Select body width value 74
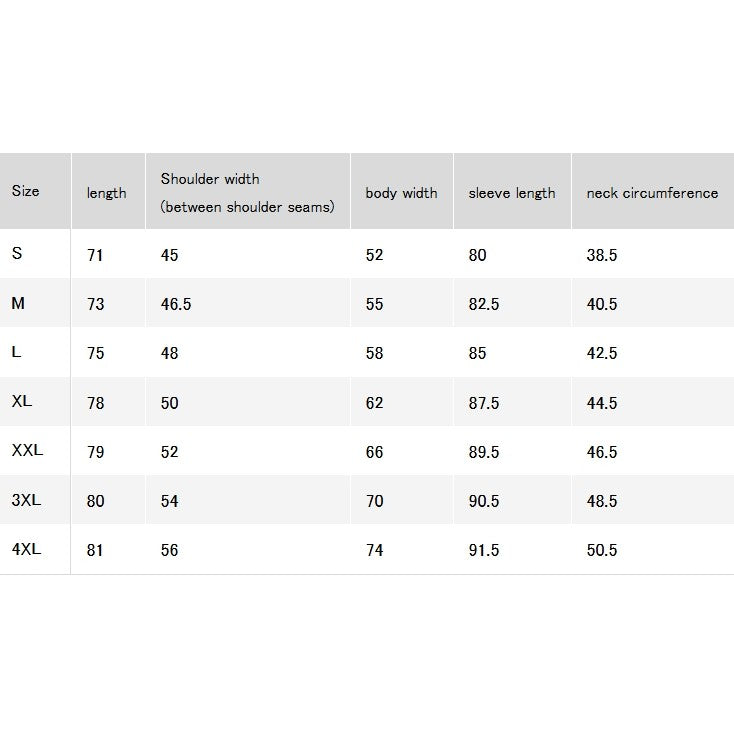Image resolution: width=734 pixels, height=734 pixels. click(374, 550)
